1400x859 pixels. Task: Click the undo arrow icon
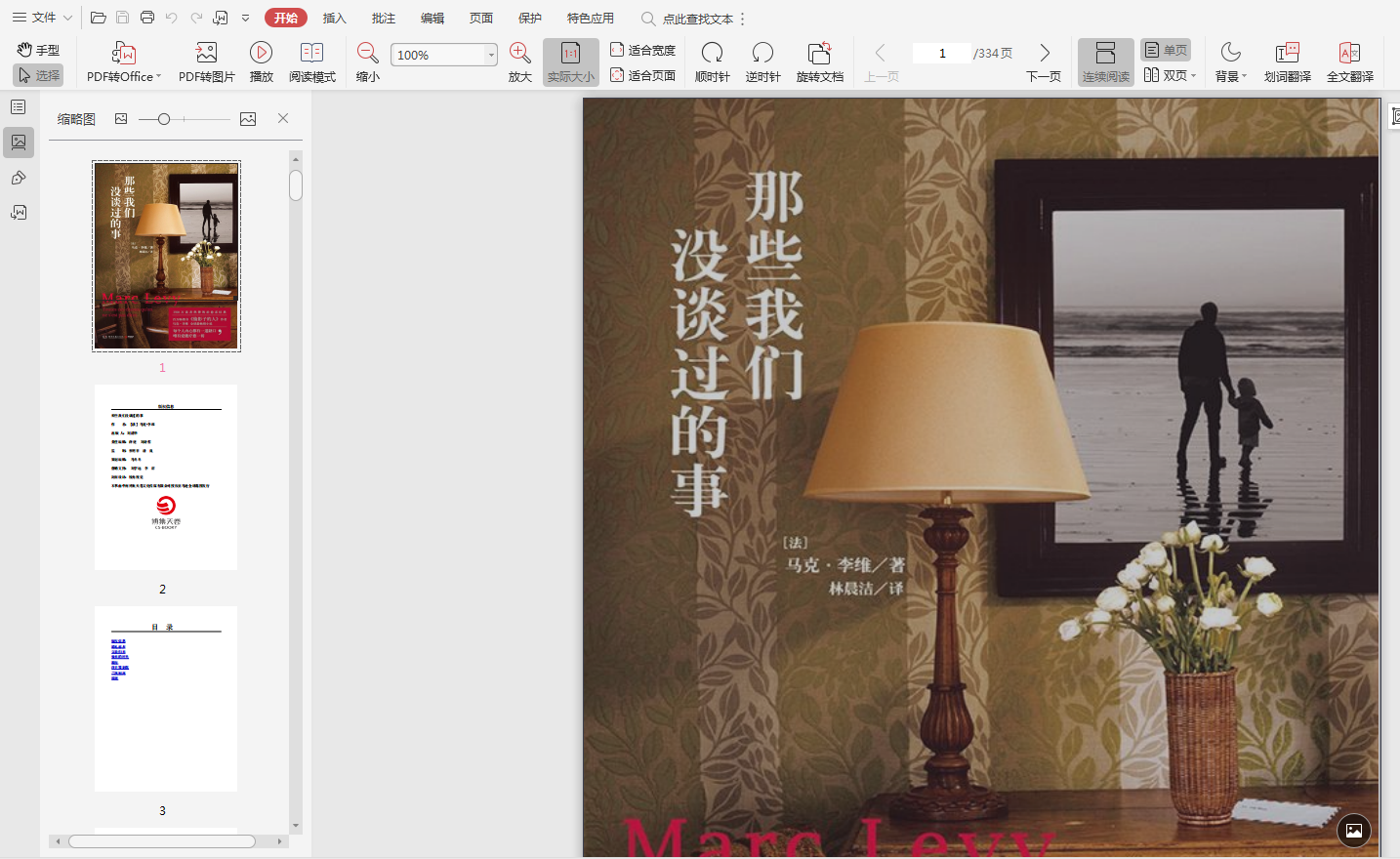coord(172,18)
